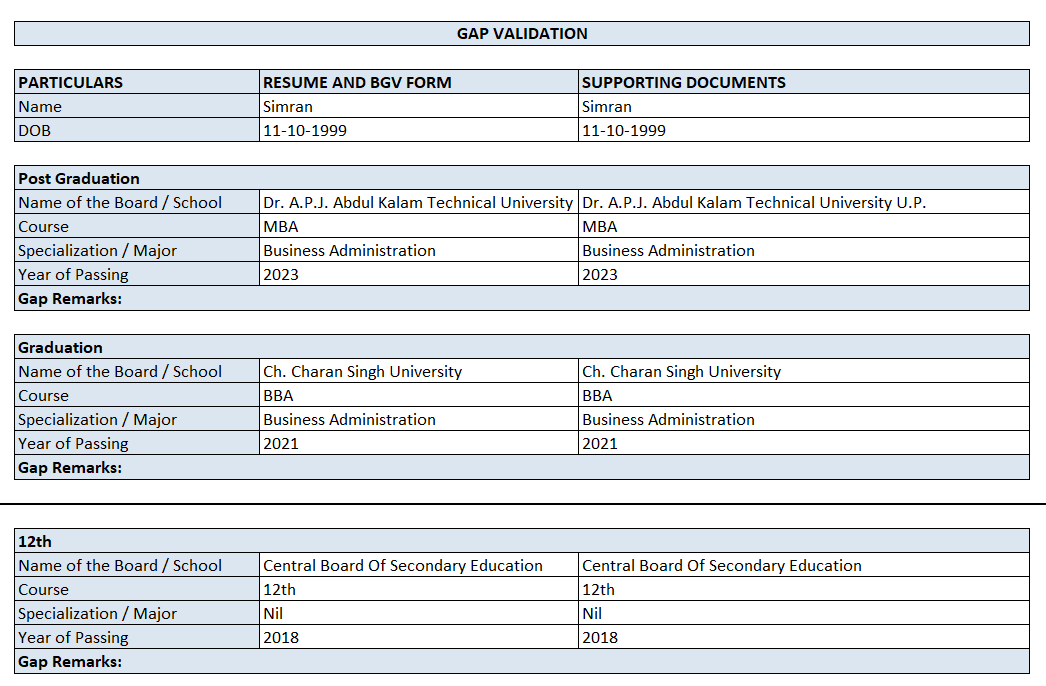
Task: Select 2018 in the resume column
Action: 418,637
